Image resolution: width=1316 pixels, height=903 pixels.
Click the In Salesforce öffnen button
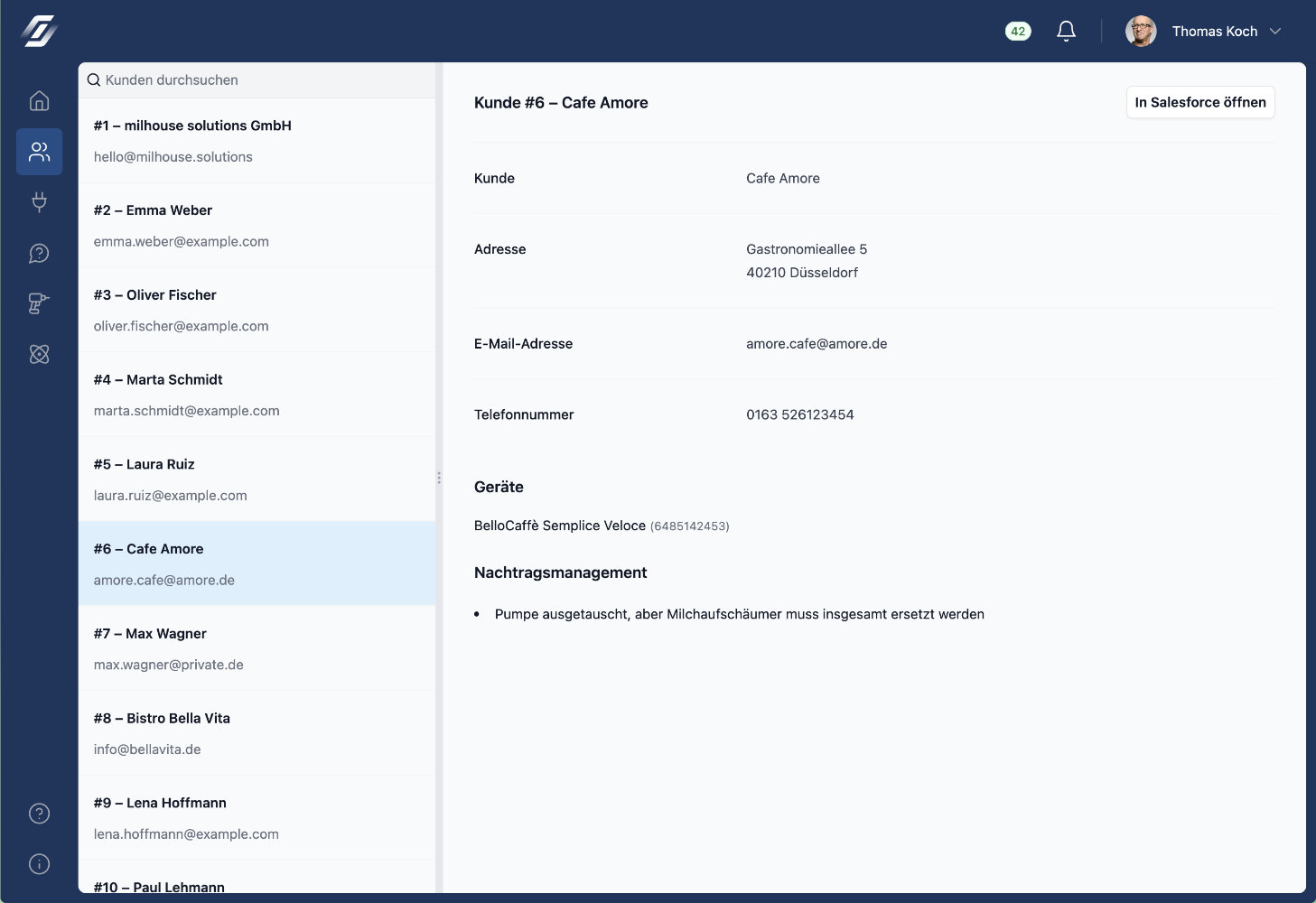[x=1200, y=102]
